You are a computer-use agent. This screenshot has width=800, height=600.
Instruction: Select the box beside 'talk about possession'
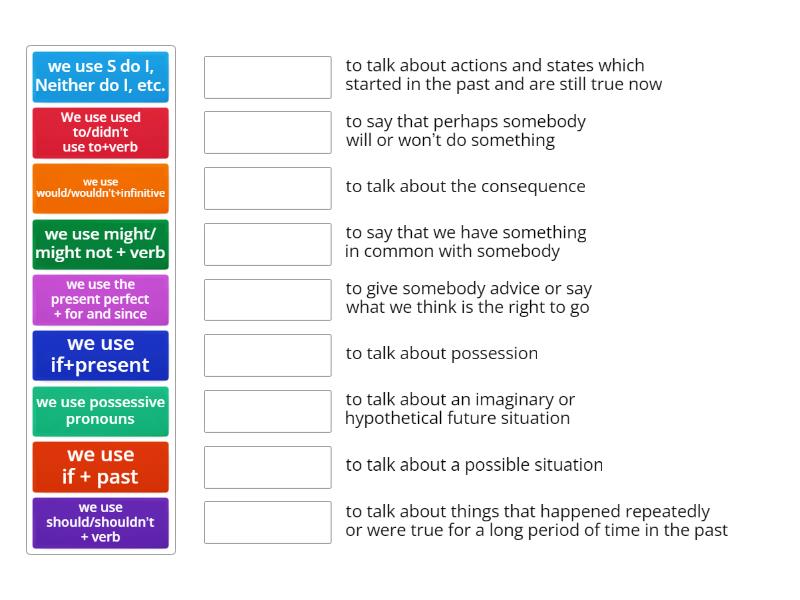pos(267,355)
